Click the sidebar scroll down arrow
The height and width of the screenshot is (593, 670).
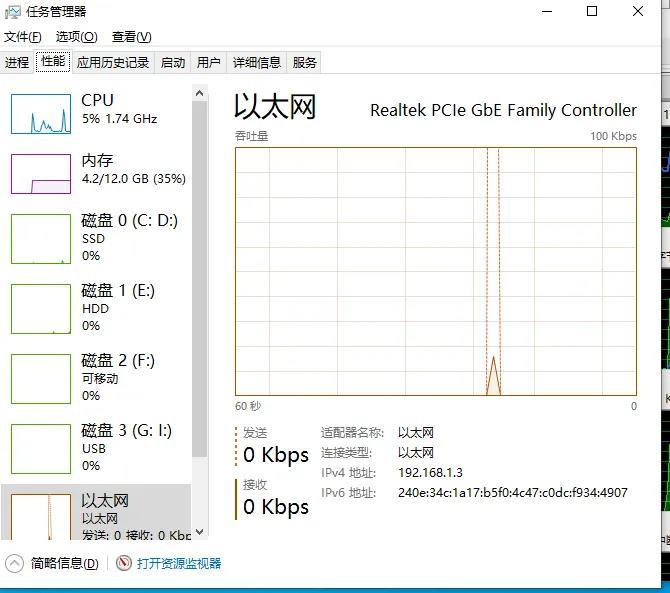pyautogui.click(x=200, y=532)
